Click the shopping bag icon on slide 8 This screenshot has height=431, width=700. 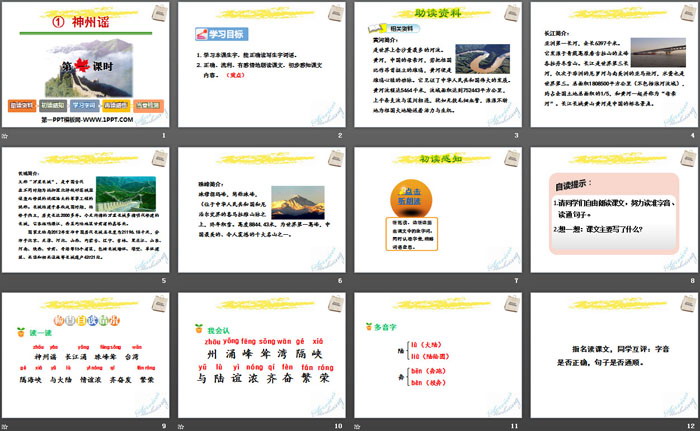[x=688, y=158]
